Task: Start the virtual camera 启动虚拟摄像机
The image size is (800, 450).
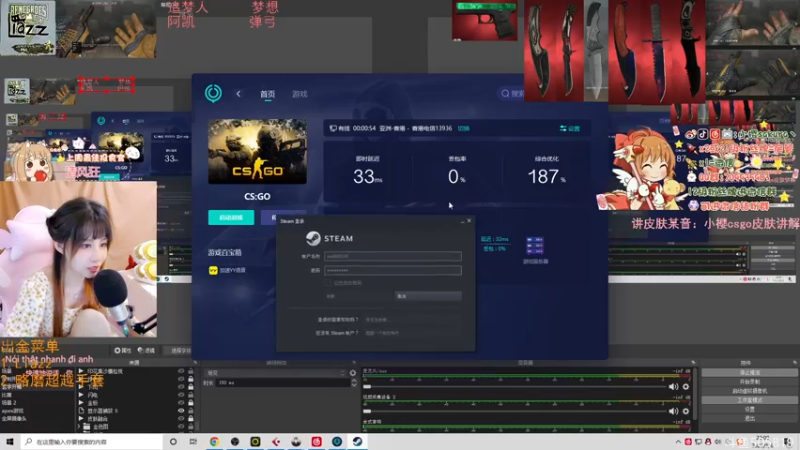Action: pos(749,391)
